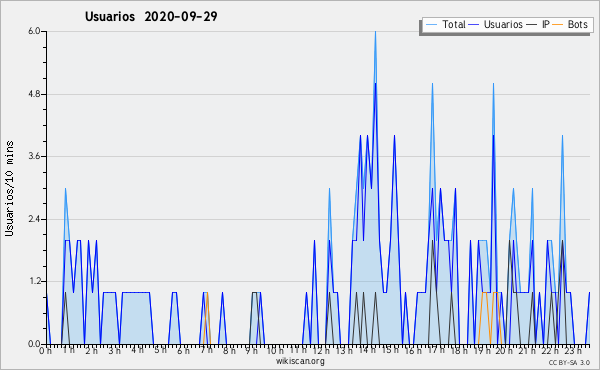Click the '2.4' y-axis value

(x=34, y=219)
